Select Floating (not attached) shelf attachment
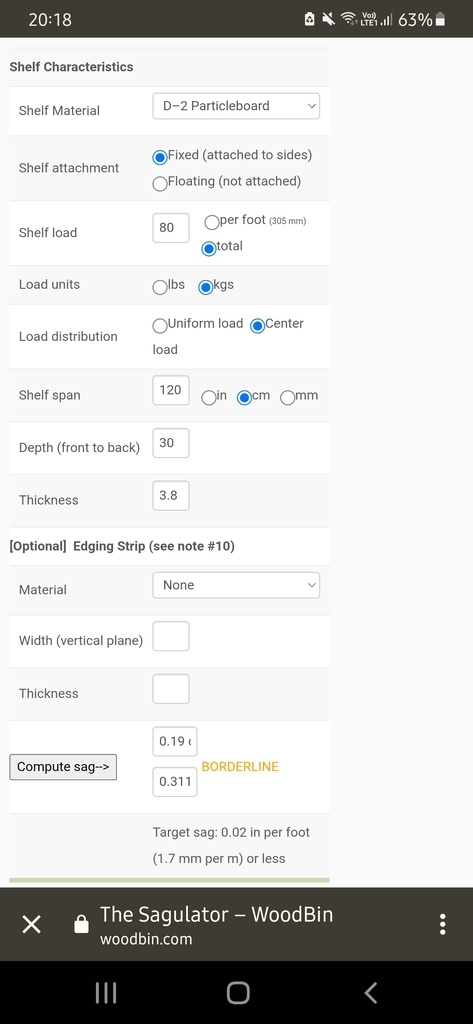Screen dimensions: 473x1024 pos(159,184)
